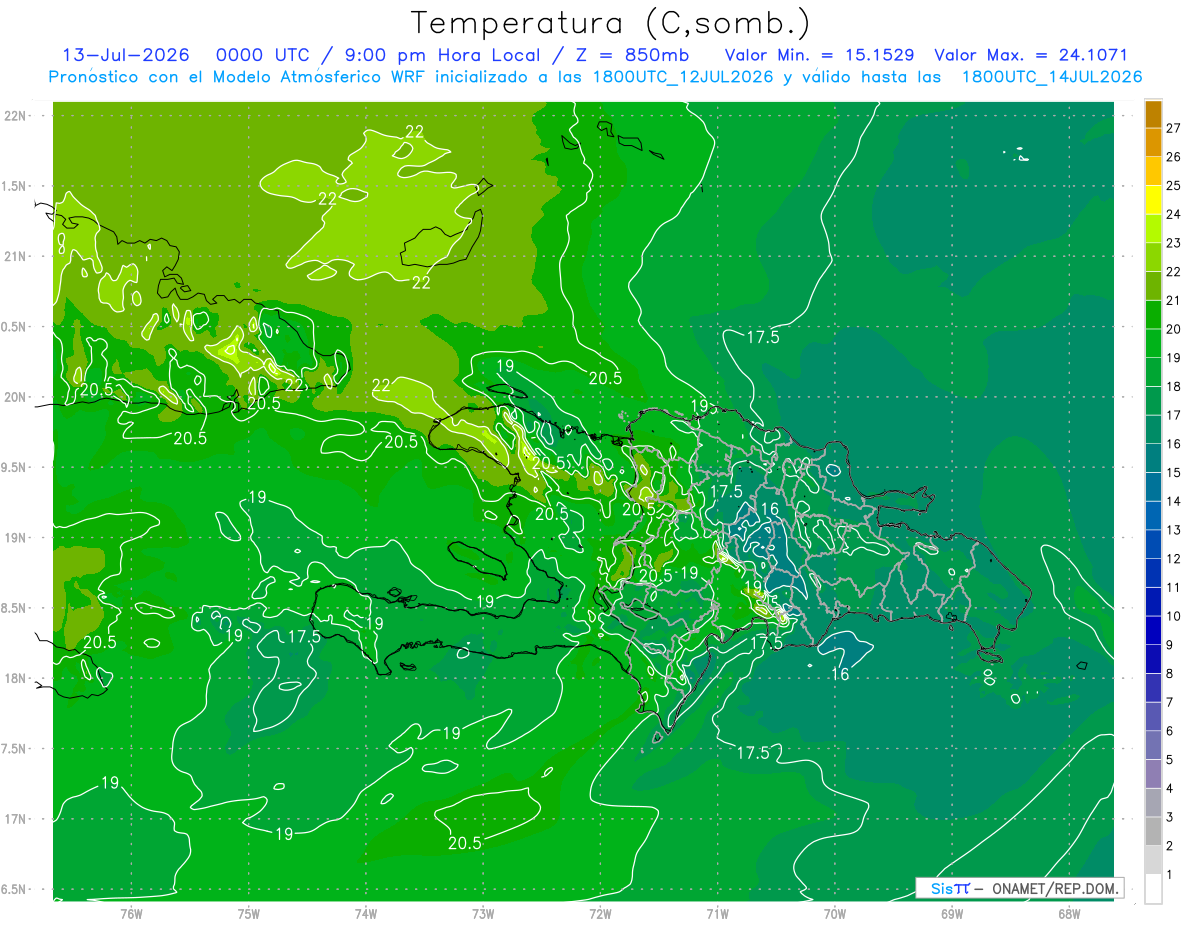Click the 68W longitude axis label
The width and height of the screenshot is (1200, 927).
click(x=1068, y=913)
